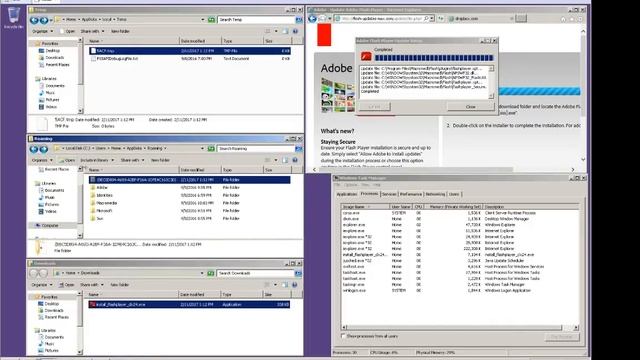640x360 pixels.
Task: Click the refresh icon in Internet Explorer address bar
Action: [x=440, y=18]
